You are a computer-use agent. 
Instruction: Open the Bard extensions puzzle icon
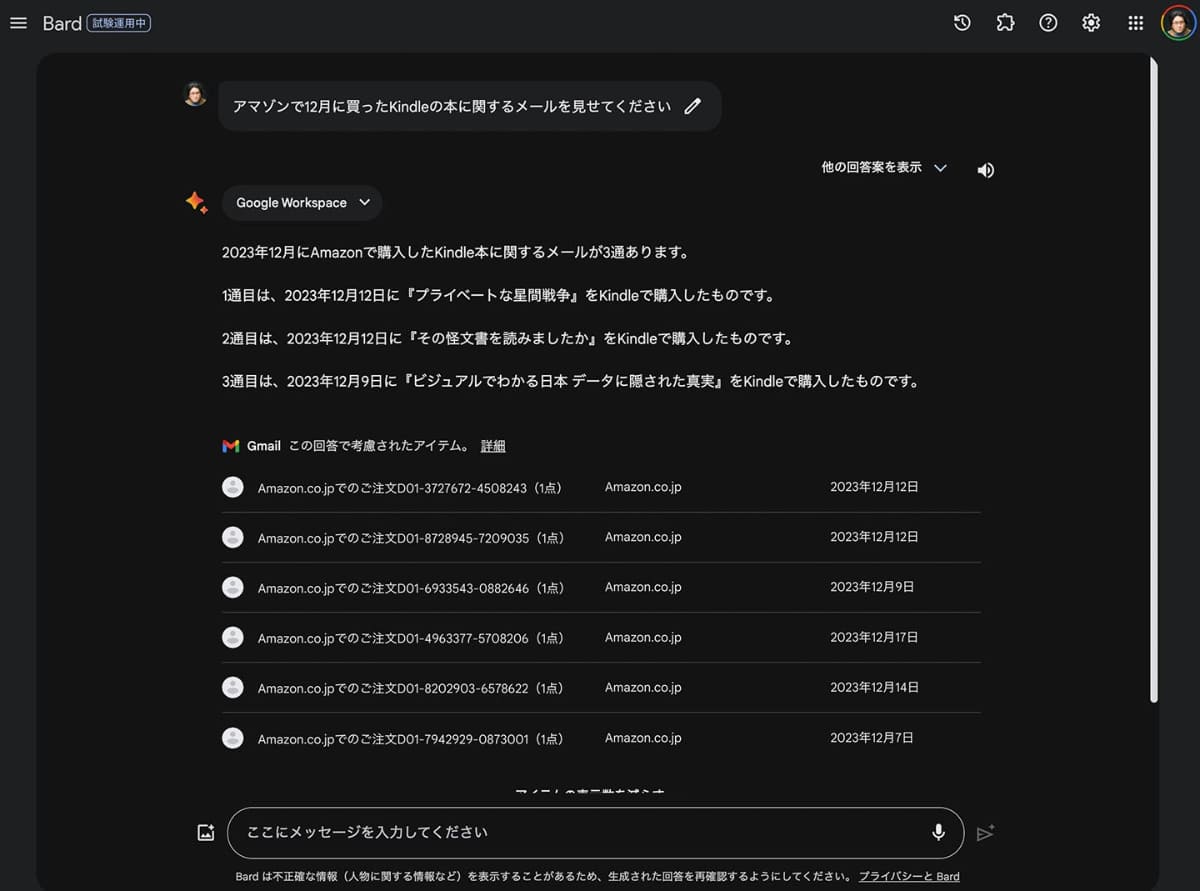(1005, 22)
